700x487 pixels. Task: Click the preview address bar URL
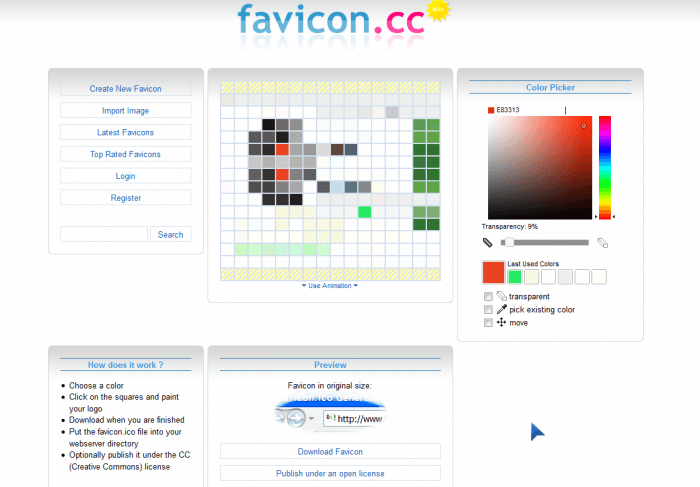tap(360, 419)
